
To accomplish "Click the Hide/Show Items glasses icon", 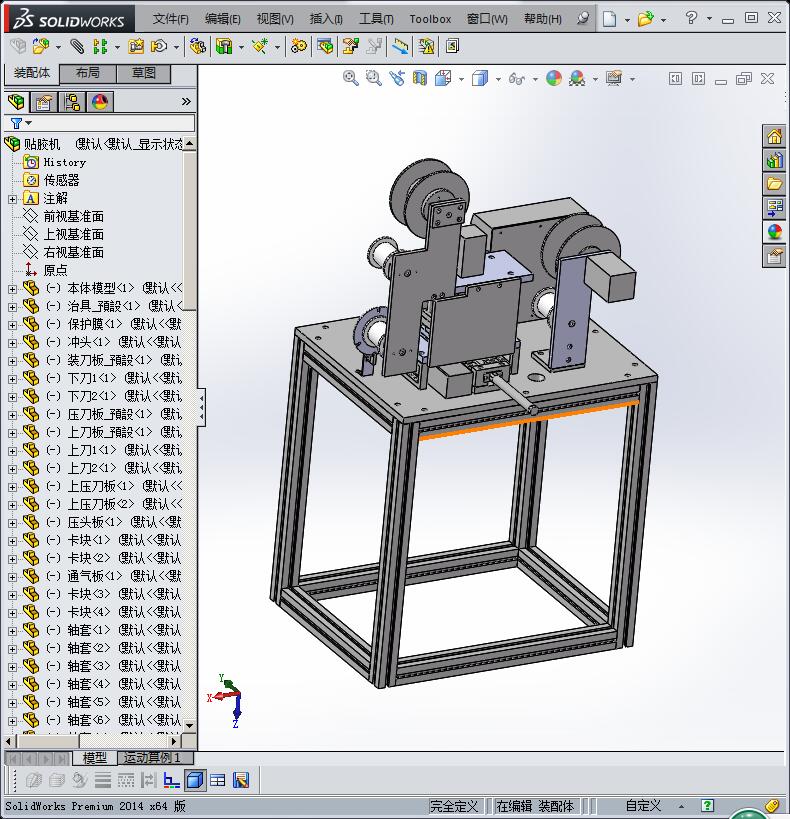I will (x=517, y=78).
